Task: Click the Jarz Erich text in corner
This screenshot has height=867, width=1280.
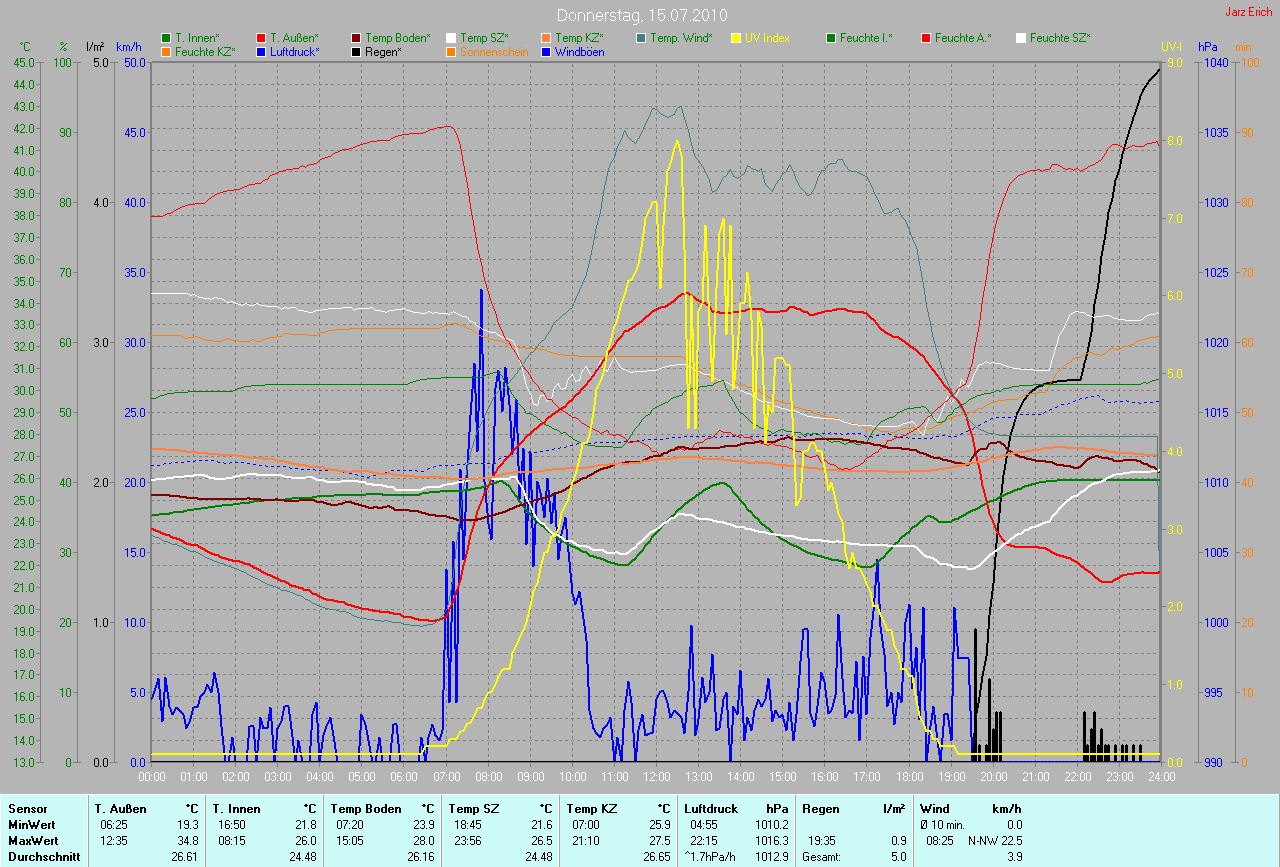Action: pos(1249,12)
